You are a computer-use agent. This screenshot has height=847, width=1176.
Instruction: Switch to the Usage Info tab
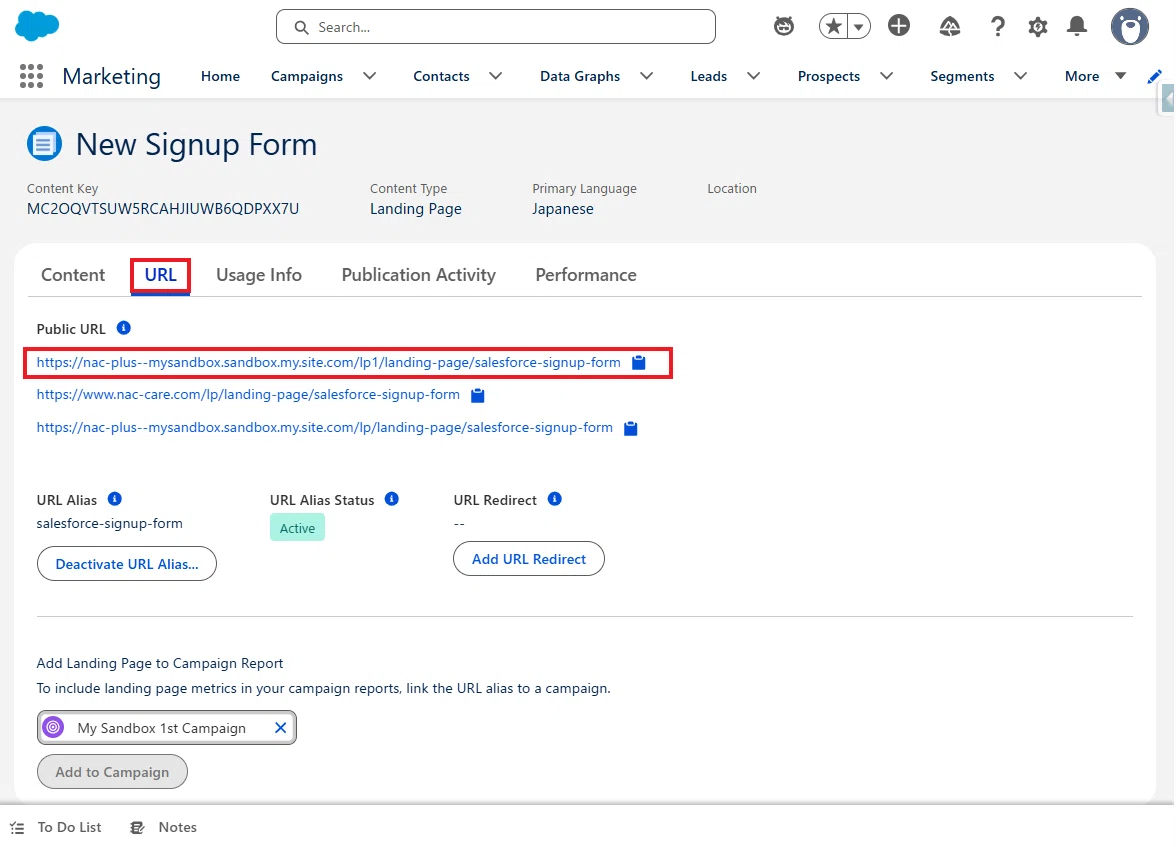click(259, 275)
